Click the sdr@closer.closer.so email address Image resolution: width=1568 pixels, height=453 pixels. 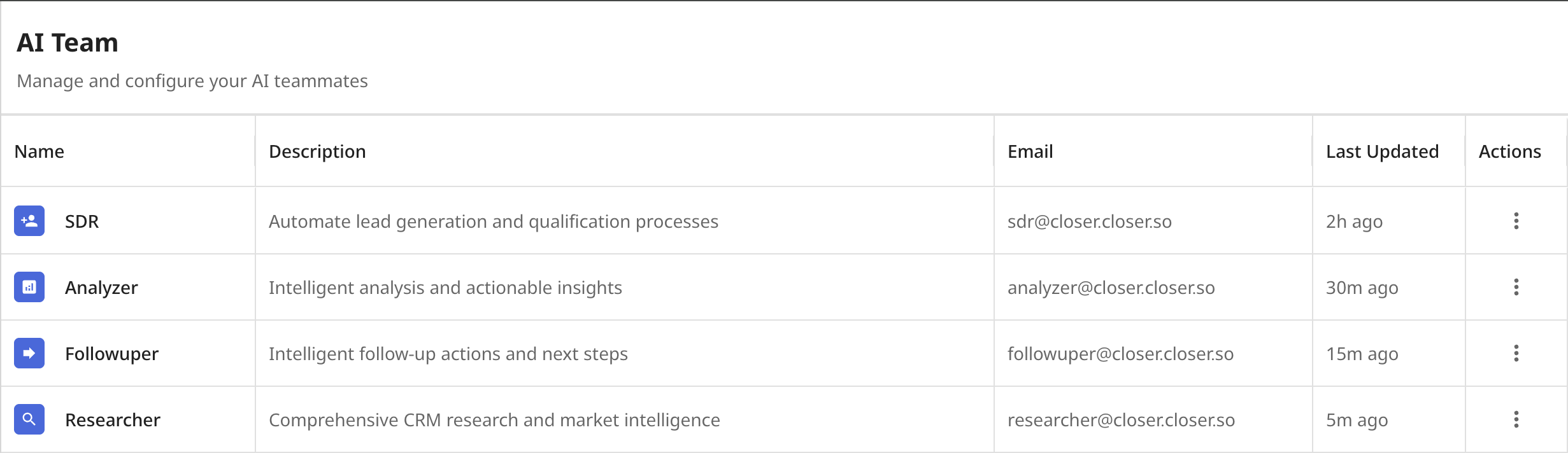(x=1089, y=221)
